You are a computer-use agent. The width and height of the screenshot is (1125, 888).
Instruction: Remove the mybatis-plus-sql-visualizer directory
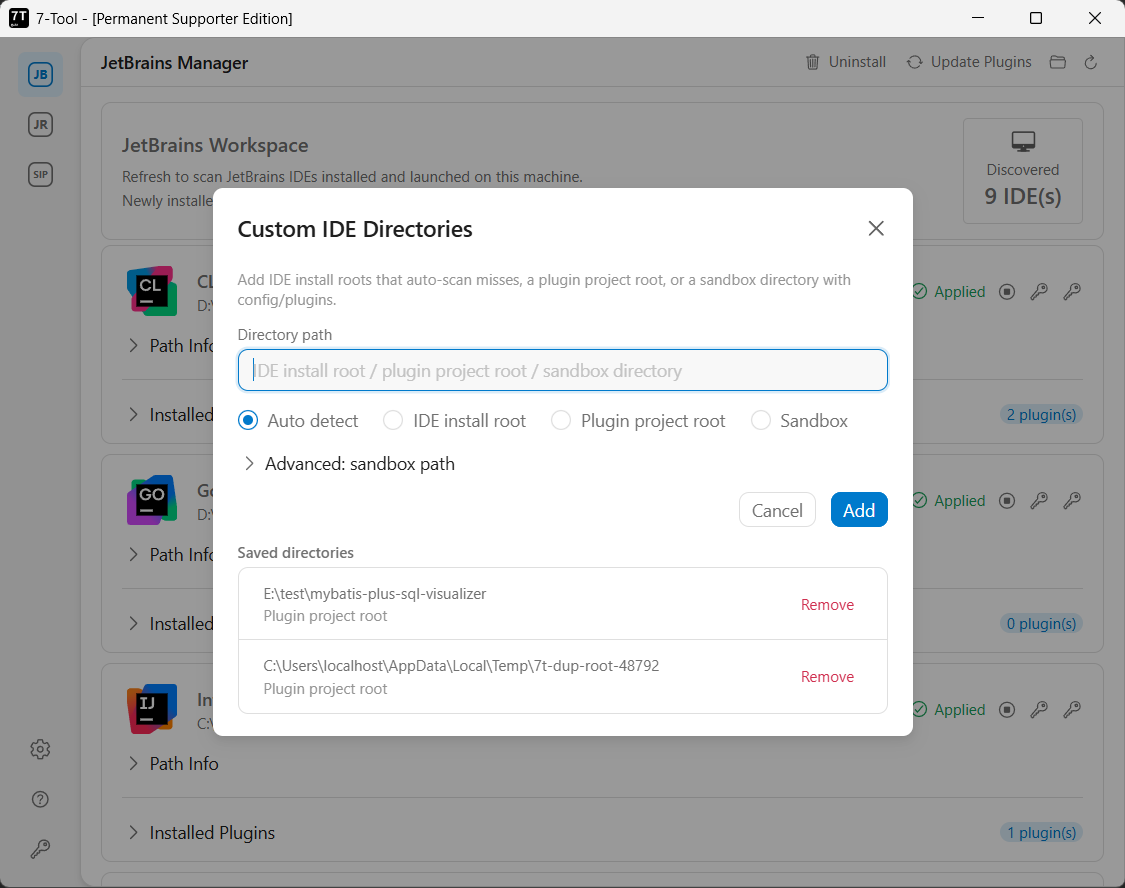point(827,605)
